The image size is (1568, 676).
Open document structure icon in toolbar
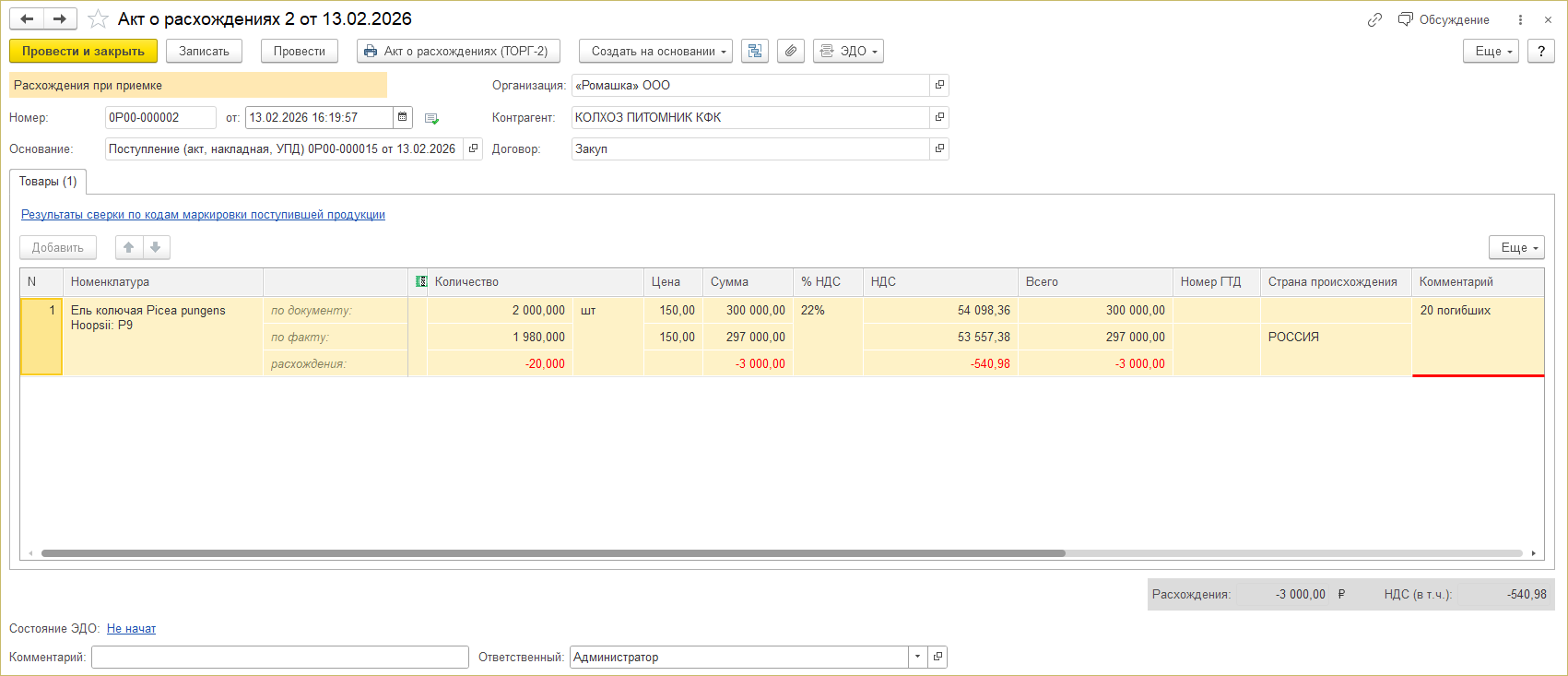click(x=755, y=52)
